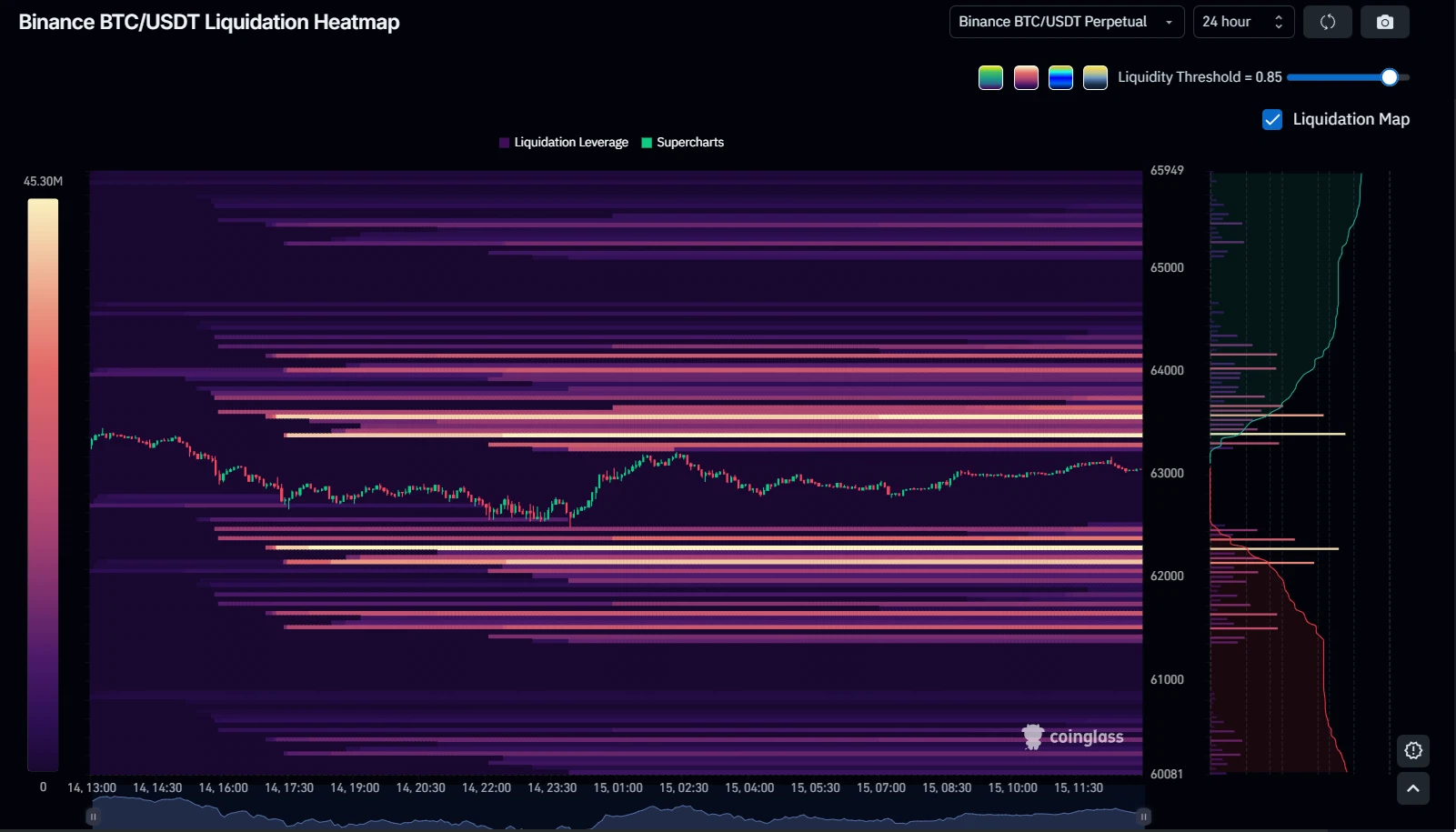Toggle the Supercharts legend series
The image size is (1456, 832).
point(683,143)
